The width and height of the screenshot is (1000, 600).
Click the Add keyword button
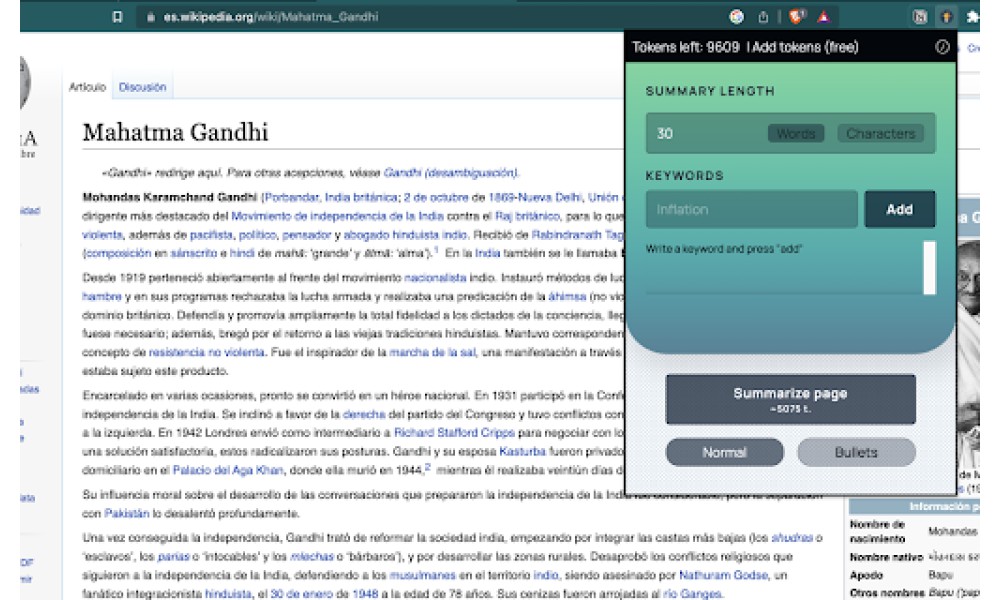click(900, 209)
